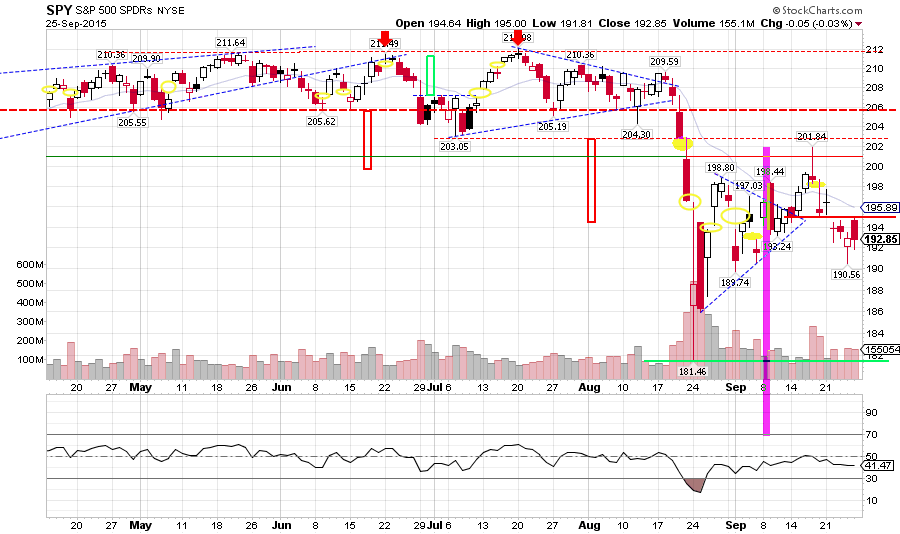Click the 10 RSI axis label

[x=871, y=501]
